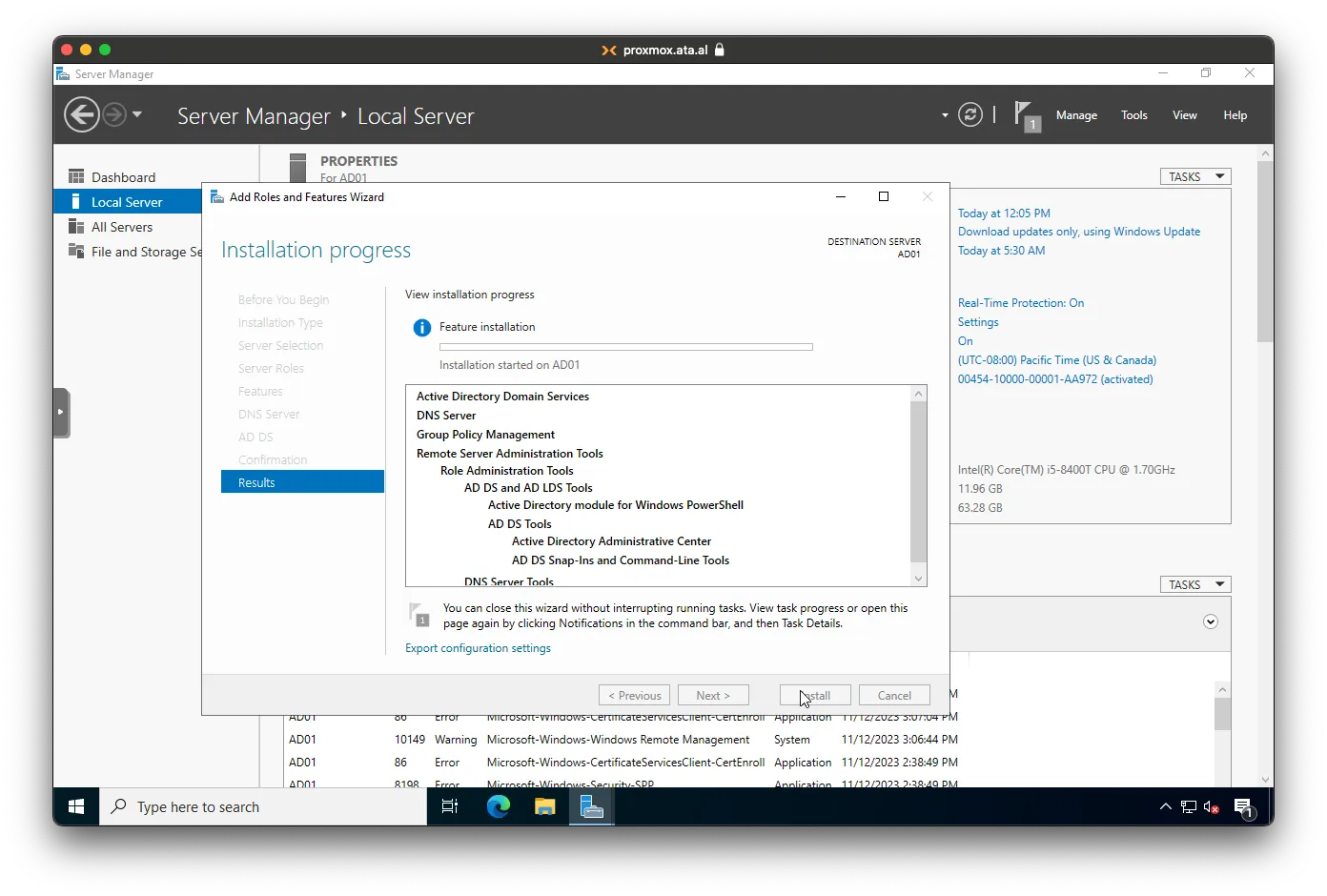Screen dimensions: 1327x896
Task: Open the Help menu
Action: tap(1235, 115)
